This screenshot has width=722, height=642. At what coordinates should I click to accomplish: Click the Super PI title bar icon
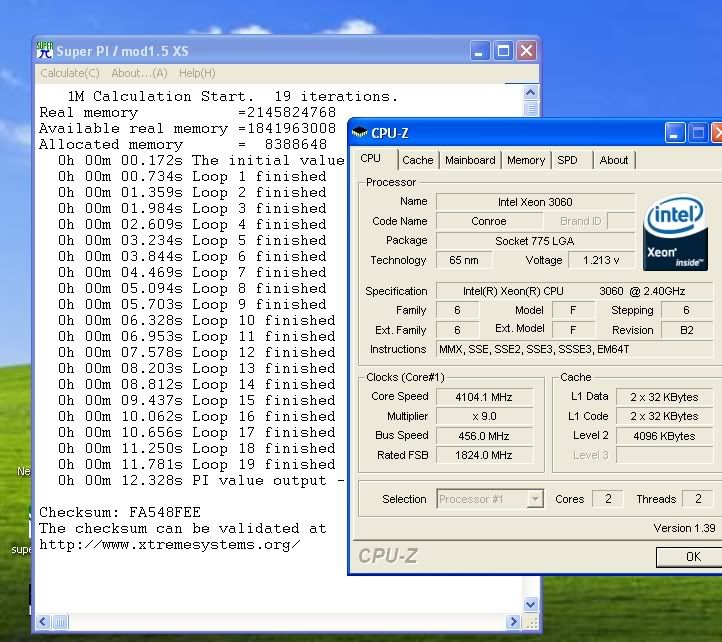pos(45,50)
